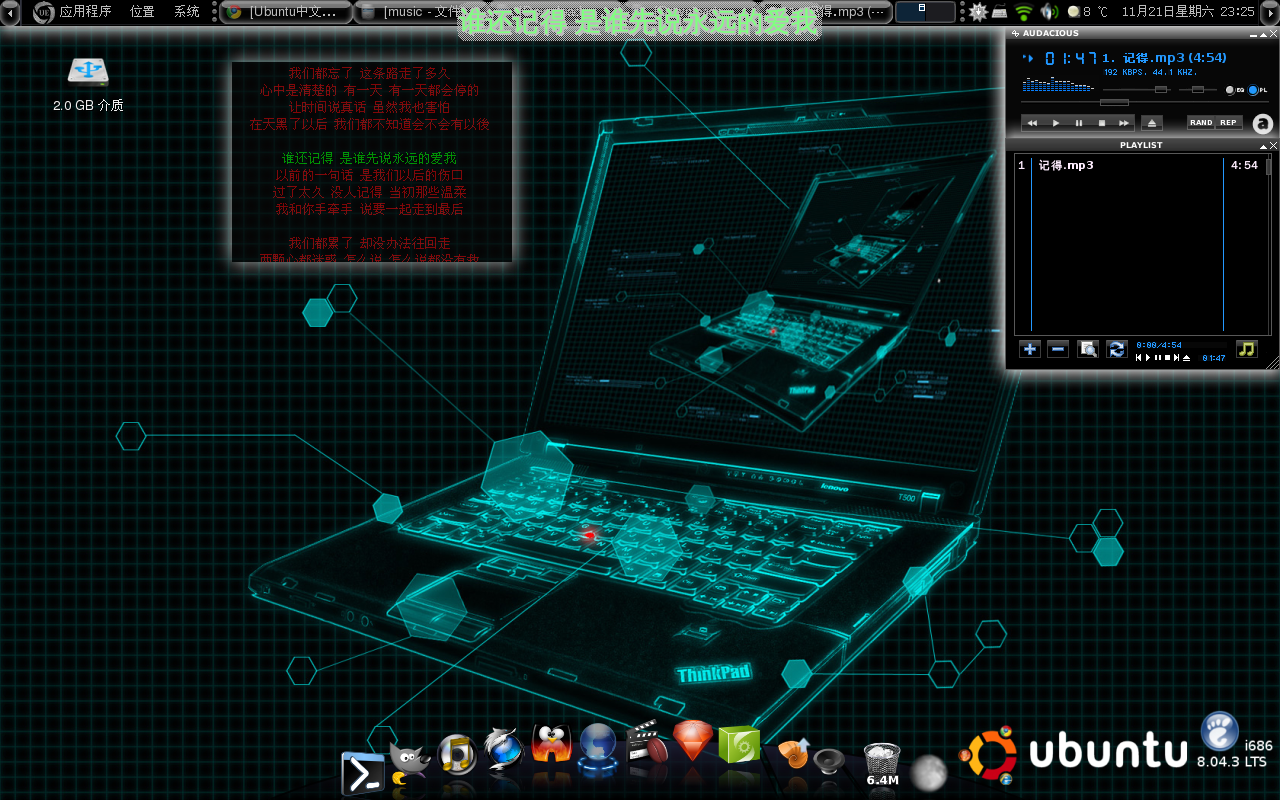Open the Audacious title bar menu icon
This screenshot has height=800, width=1280.
(x=1015, y=33)
